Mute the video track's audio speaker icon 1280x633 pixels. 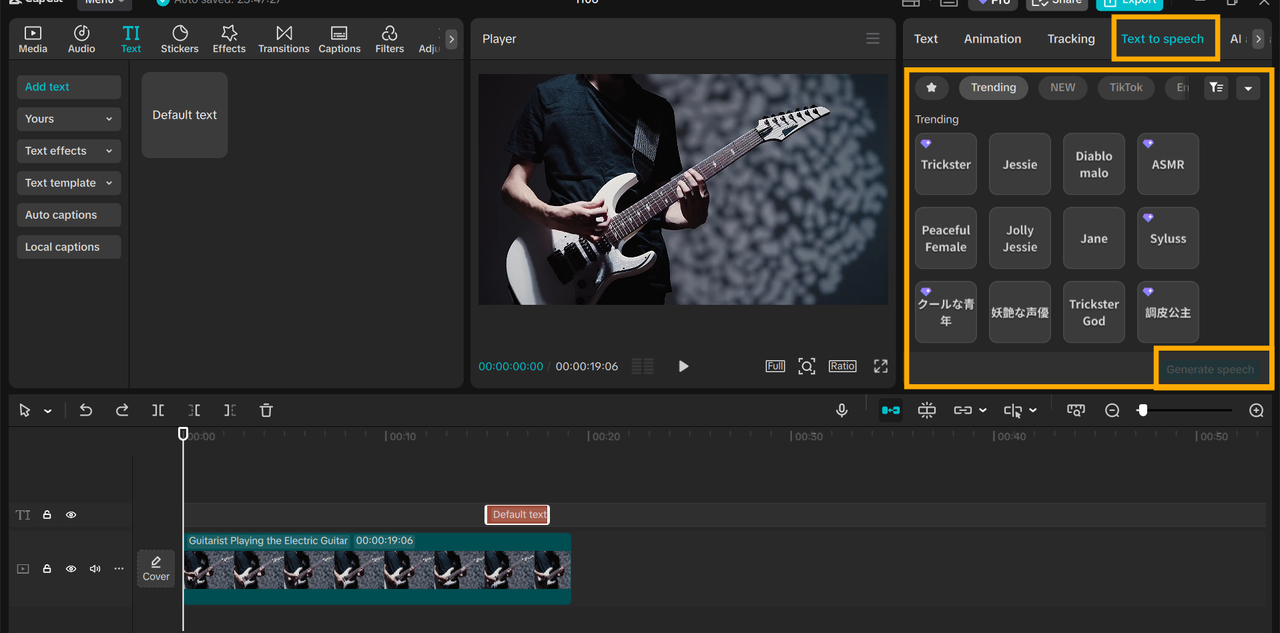(95, 569)
